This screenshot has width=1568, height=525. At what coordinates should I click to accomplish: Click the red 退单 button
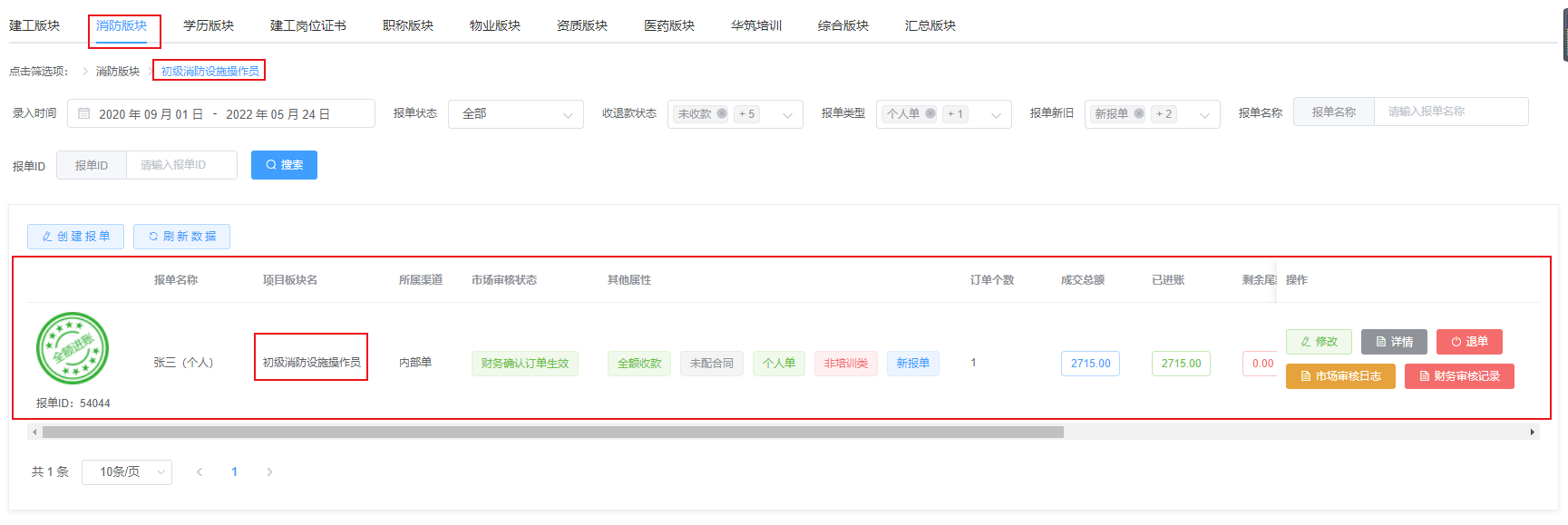tap(1469, 342)
